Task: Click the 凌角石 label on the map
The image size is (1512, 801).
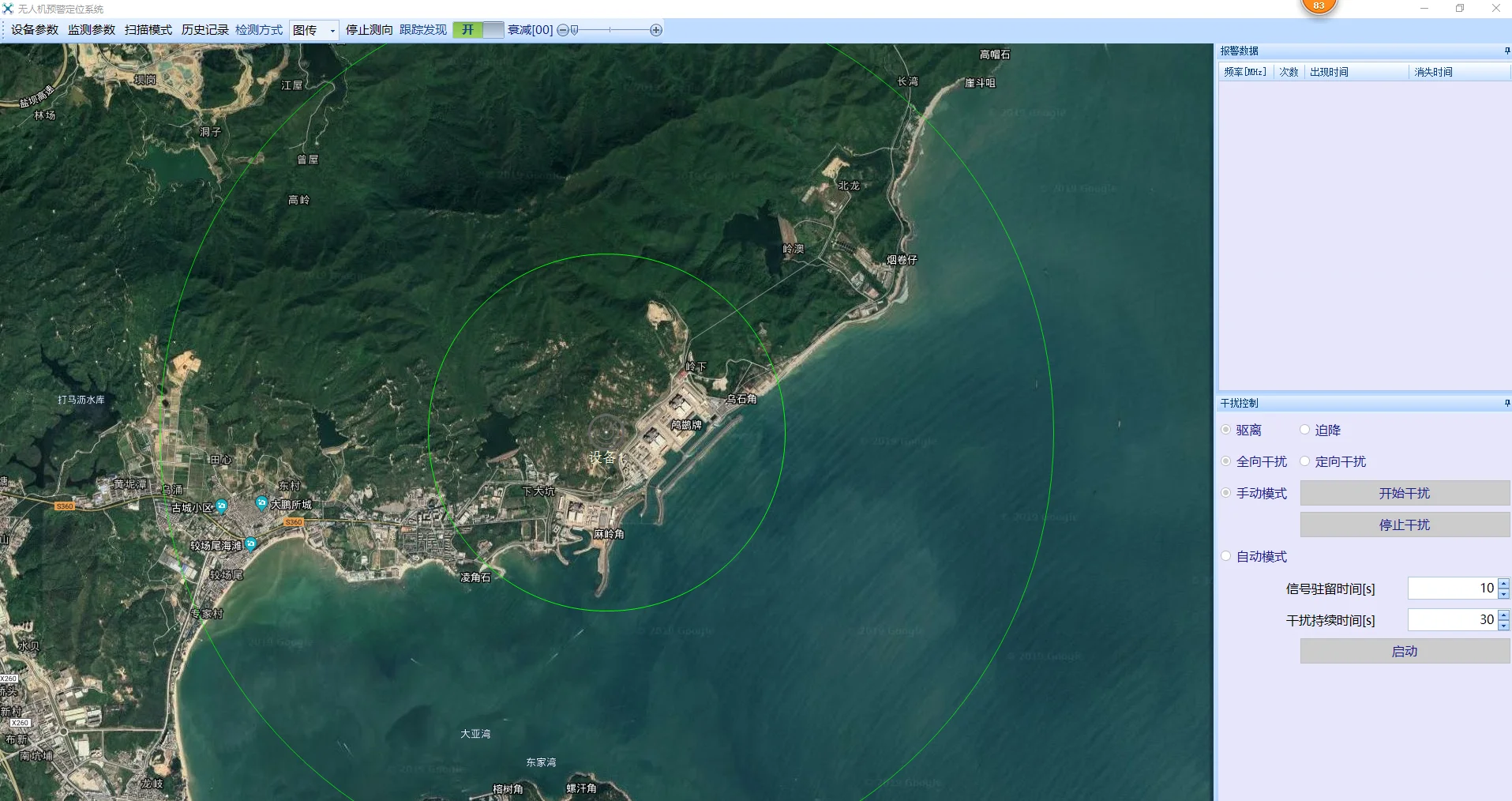Action: [475, 577]
